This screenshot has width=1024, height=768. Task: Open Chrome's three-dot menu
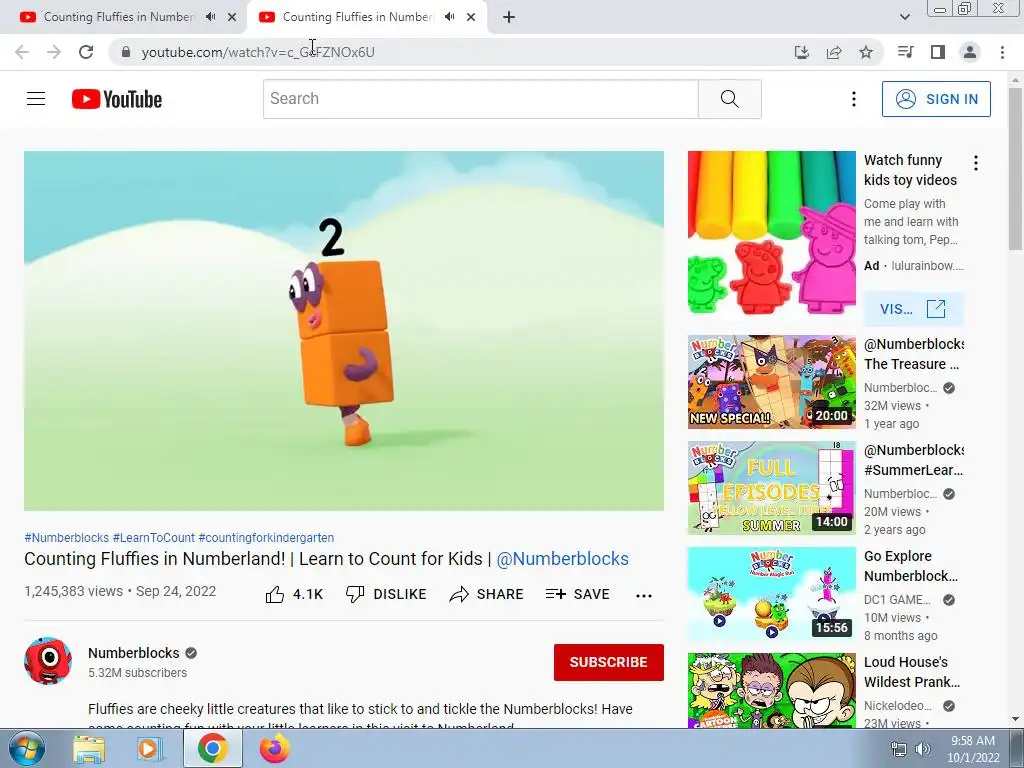click(1002, 52)
